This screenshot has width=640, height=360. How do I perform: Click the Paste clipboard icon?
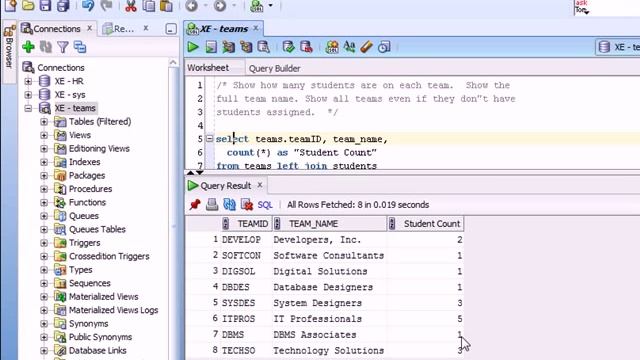click(x=166, y=6)
